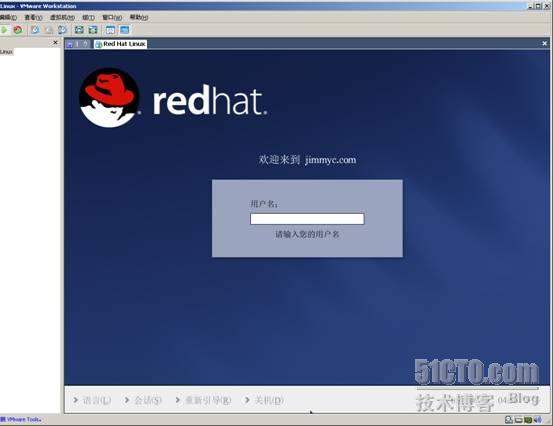Click the 用户名 username input field
Viewport: 553px width, 426px height.
(x=307, y=219)
